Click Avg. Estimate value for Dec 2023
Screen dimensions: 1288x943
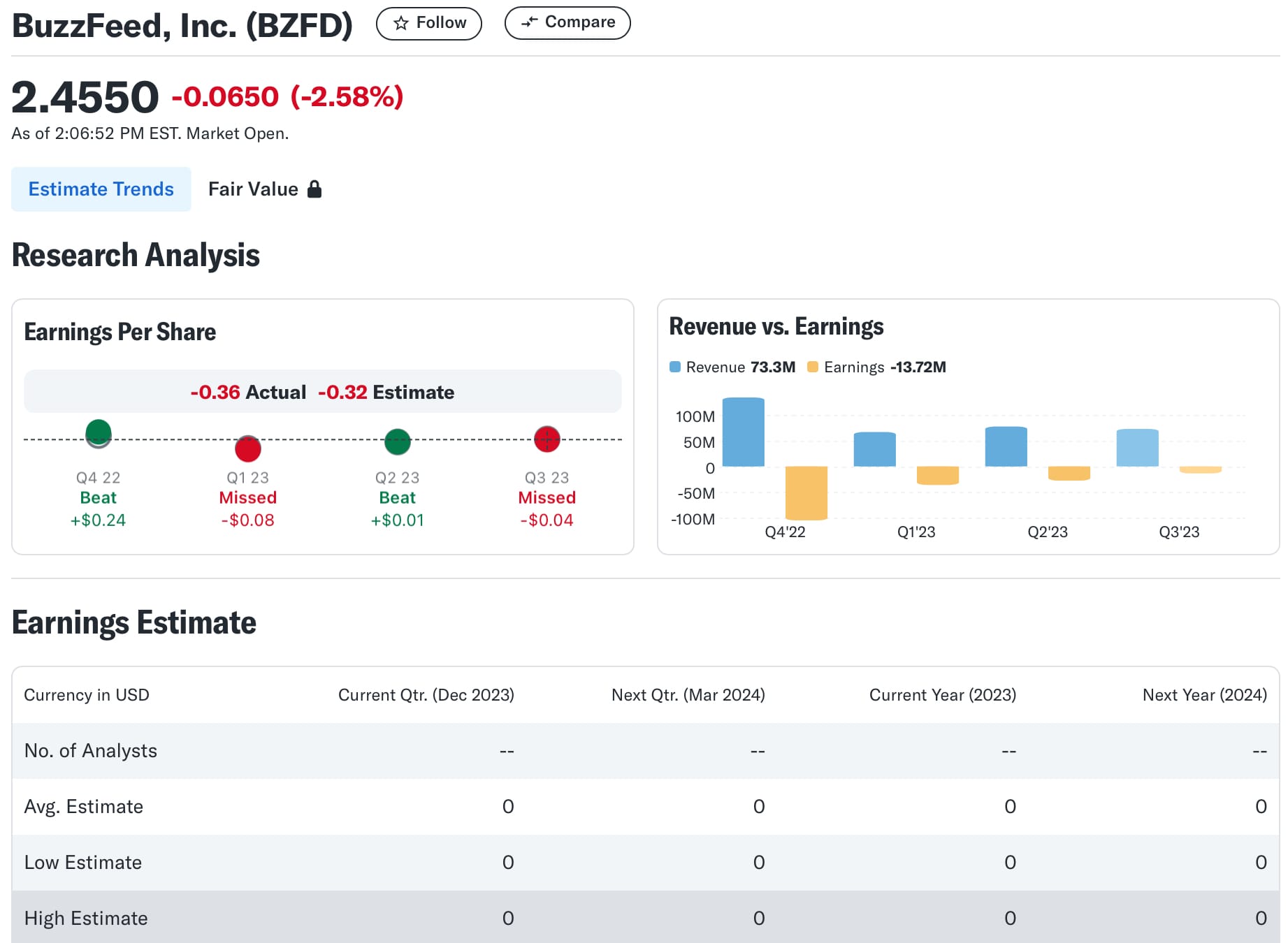pos(508,807)
